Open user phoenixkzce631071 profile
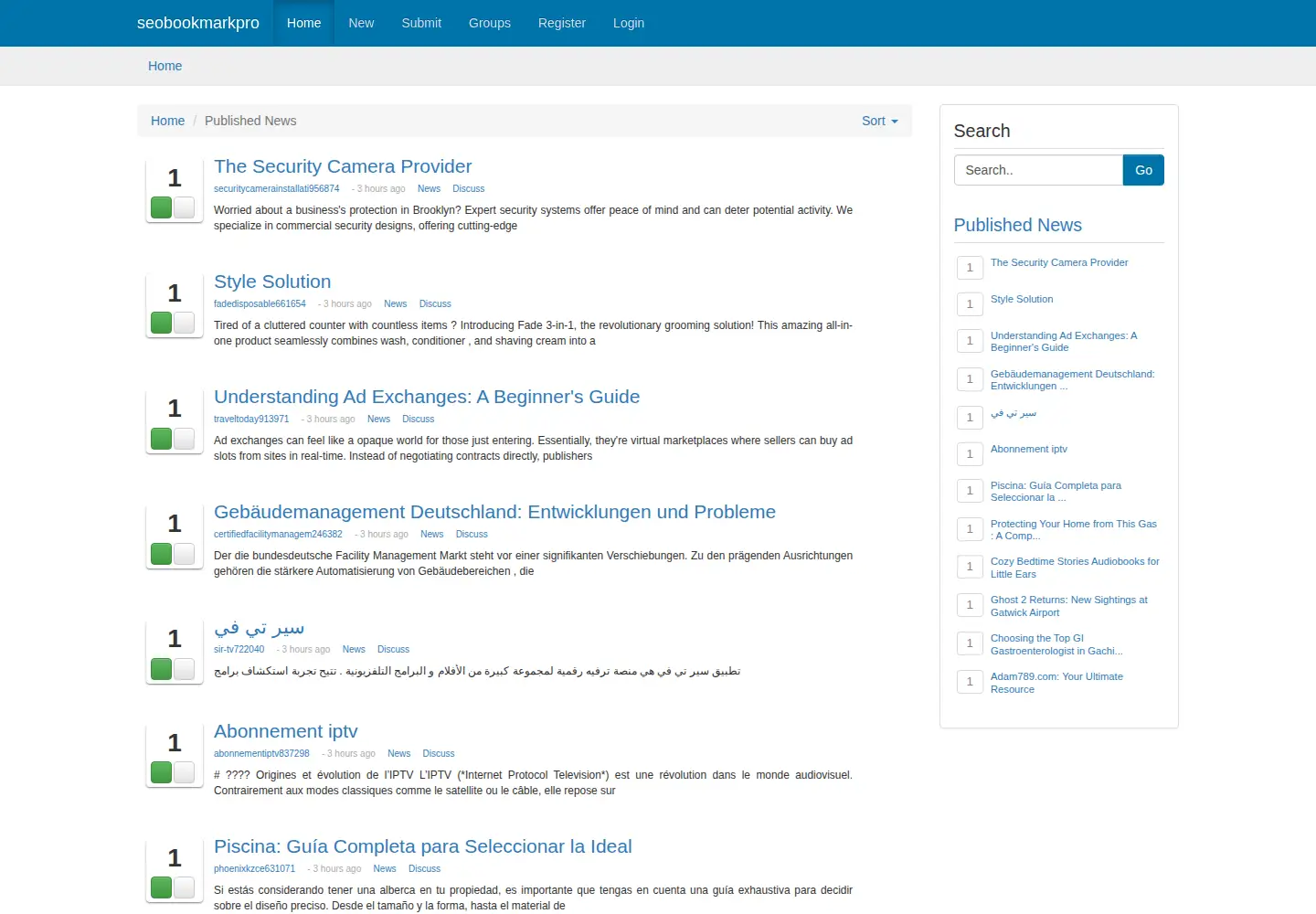1316x914 pixels. 255,869
